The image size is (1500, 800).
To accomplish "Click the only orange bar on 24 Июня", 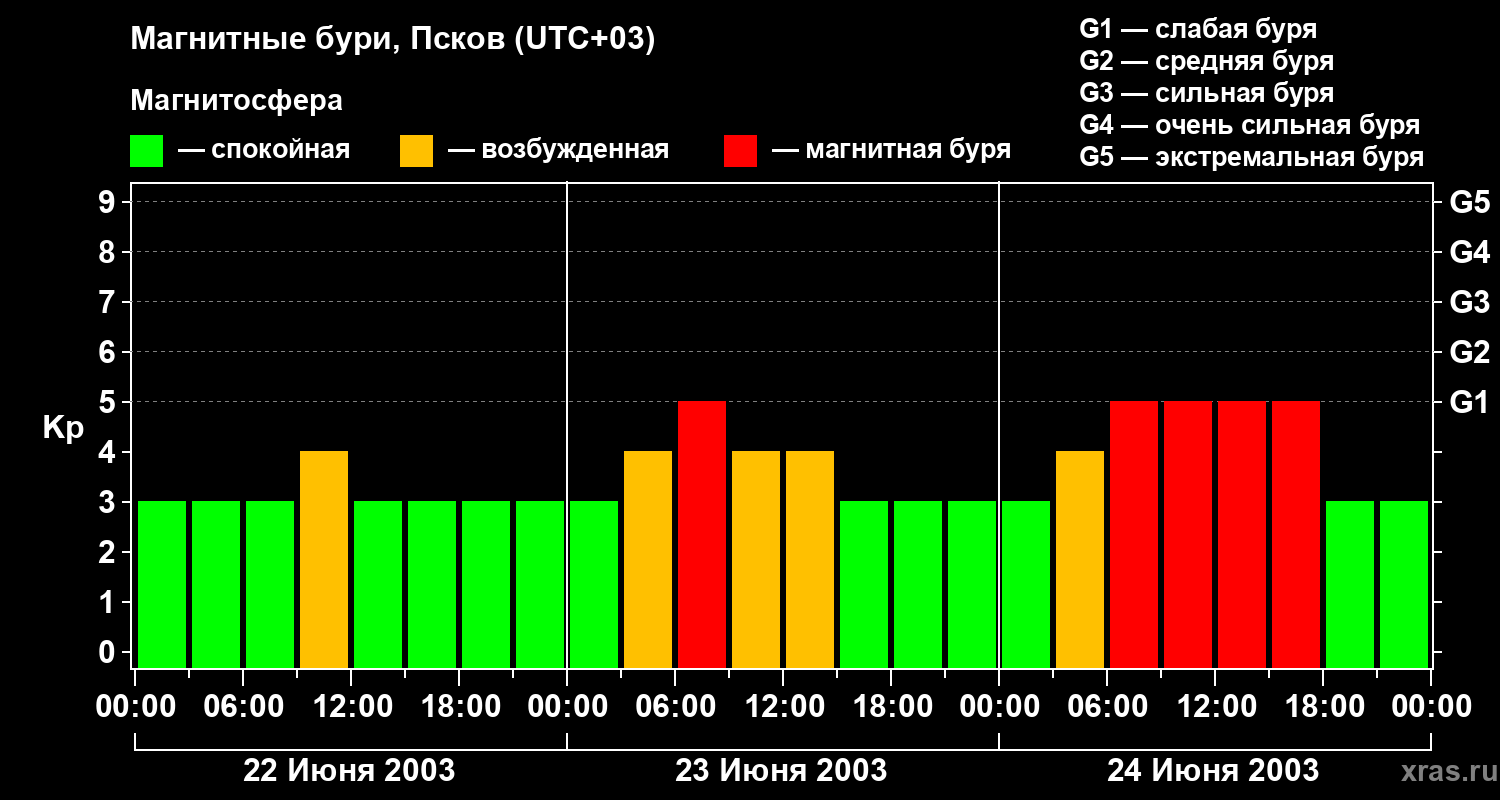I will pos(1080,560).
